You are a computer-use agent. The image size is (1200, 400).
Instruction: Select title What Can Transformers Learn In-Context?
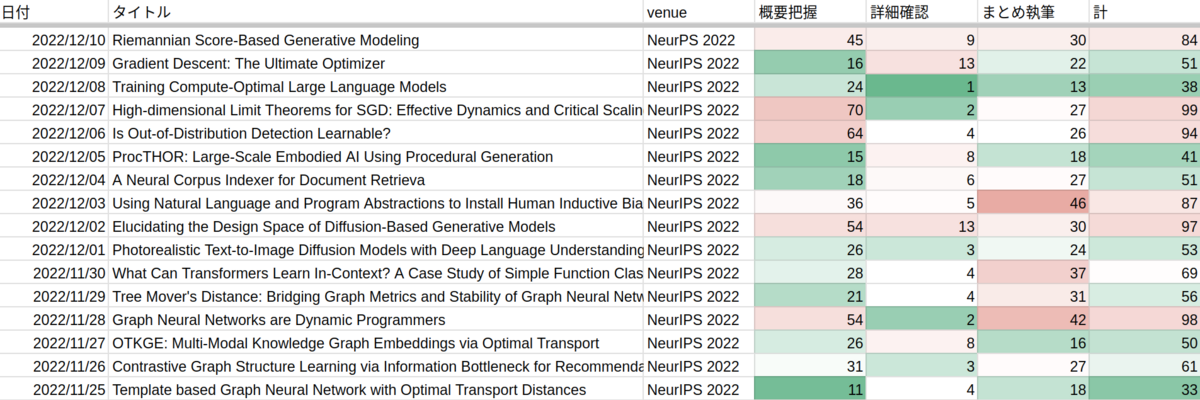(x=376, y=273)
